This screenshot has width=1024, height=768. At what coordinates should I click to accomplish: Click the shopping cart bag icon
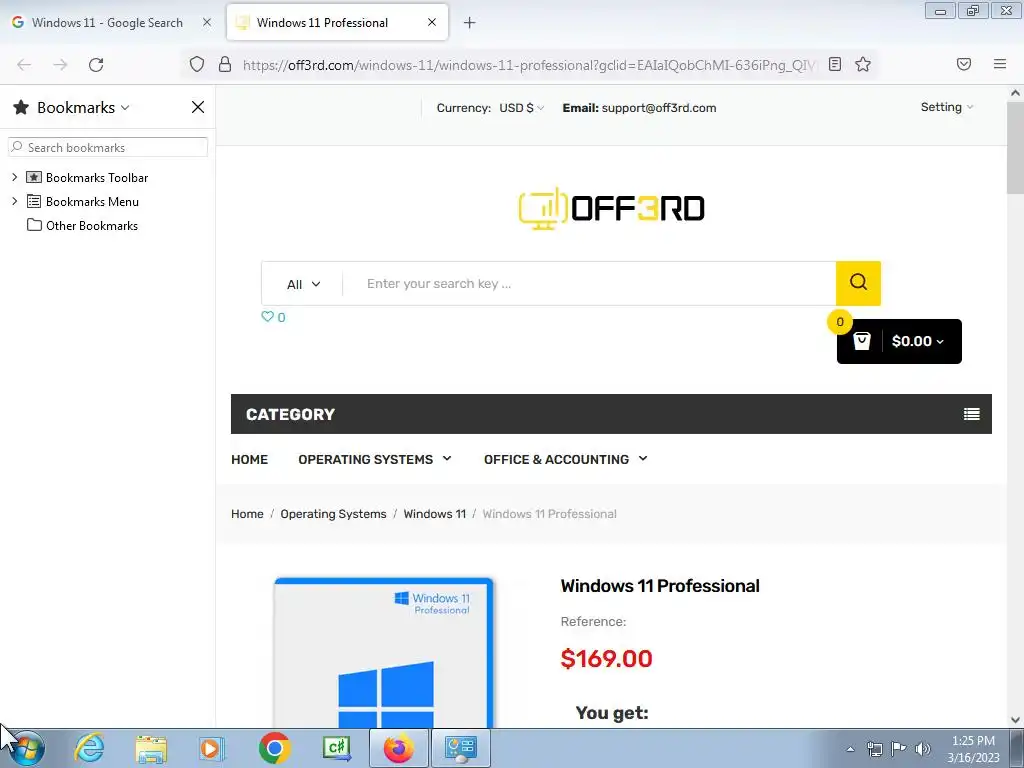coord(861,341)
